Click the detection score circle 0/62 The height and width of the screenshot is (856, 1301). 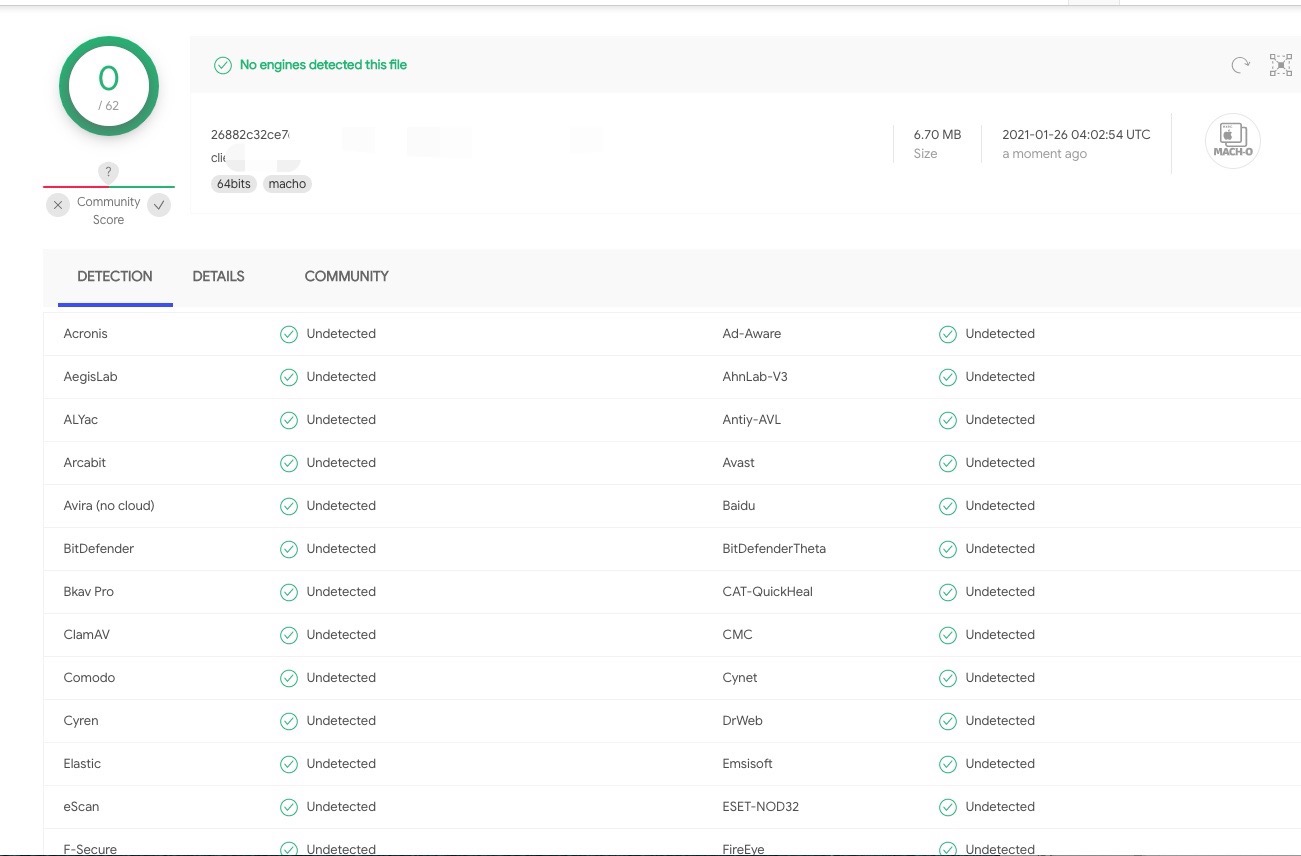108,86
